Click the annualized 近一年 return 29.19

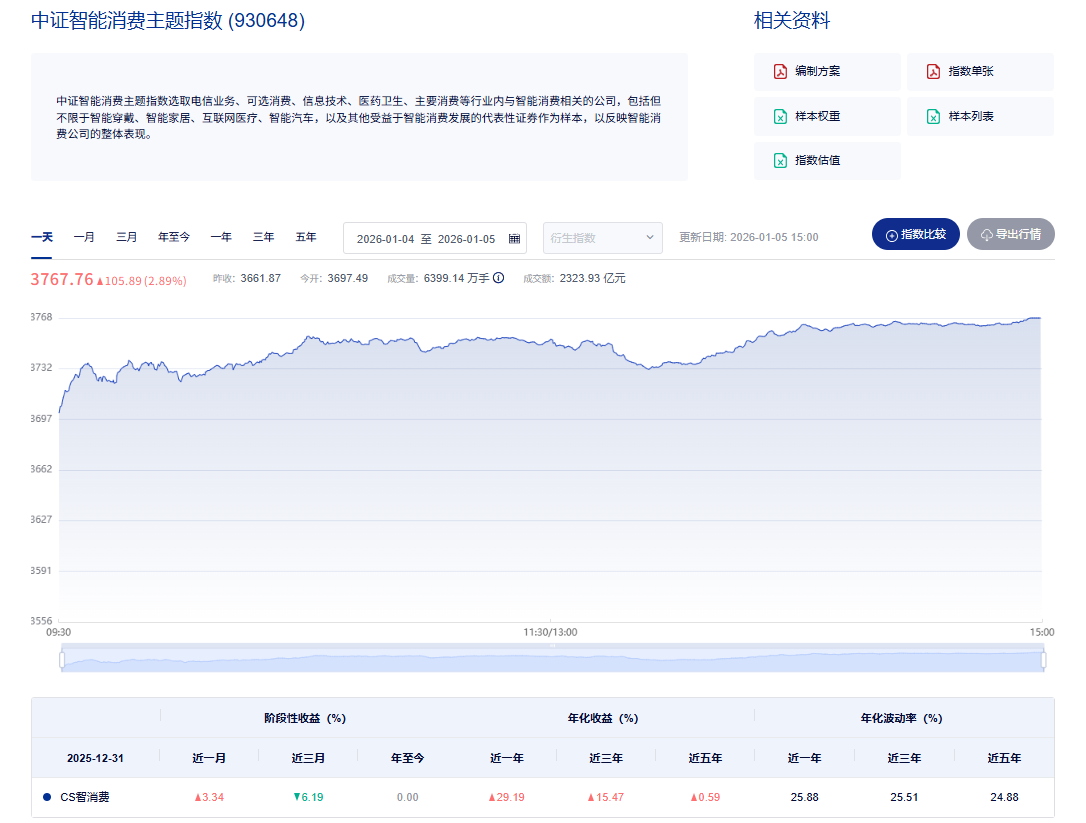506,797
